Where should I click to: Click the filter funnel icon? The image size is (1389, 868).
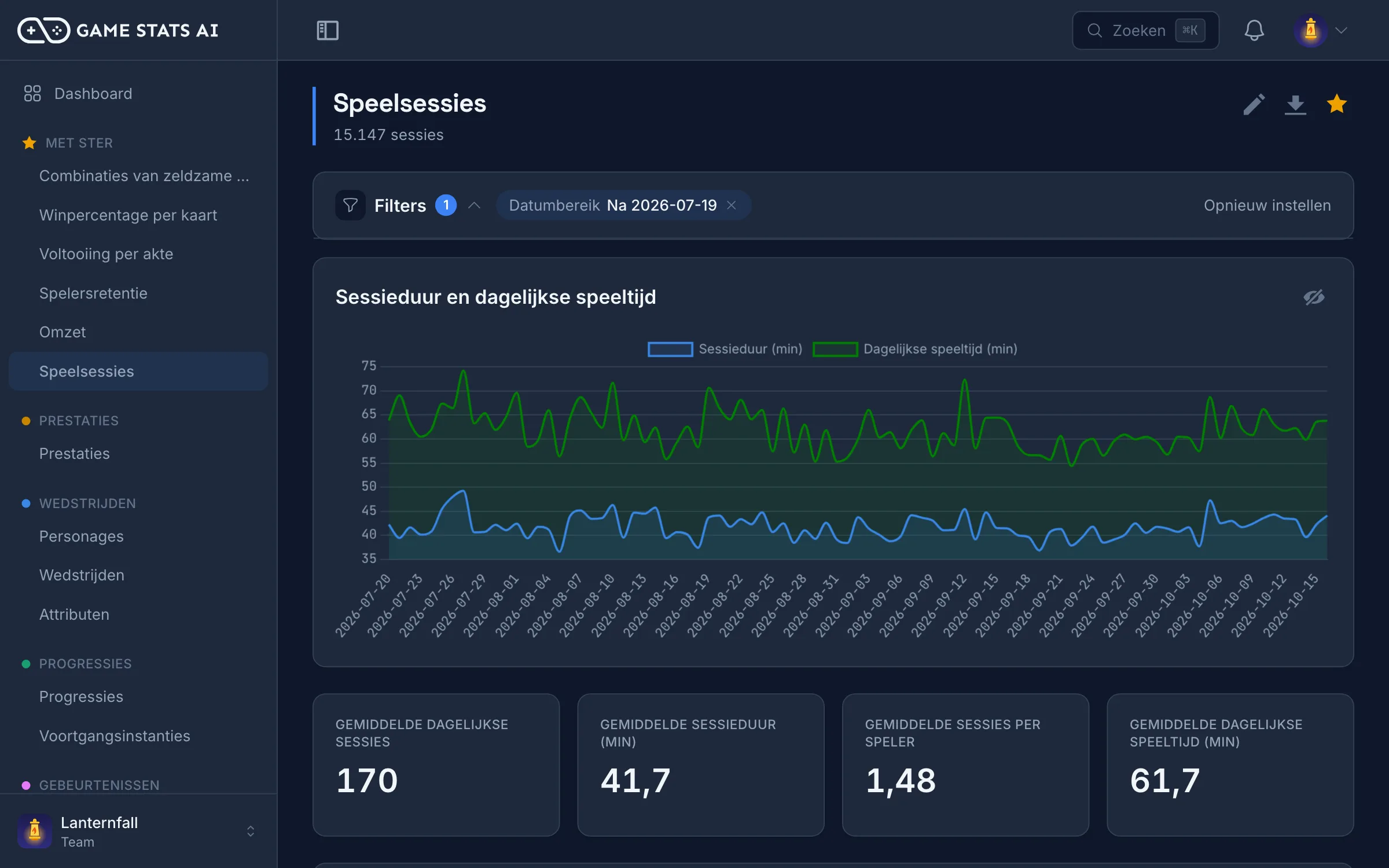click(350, 205)
